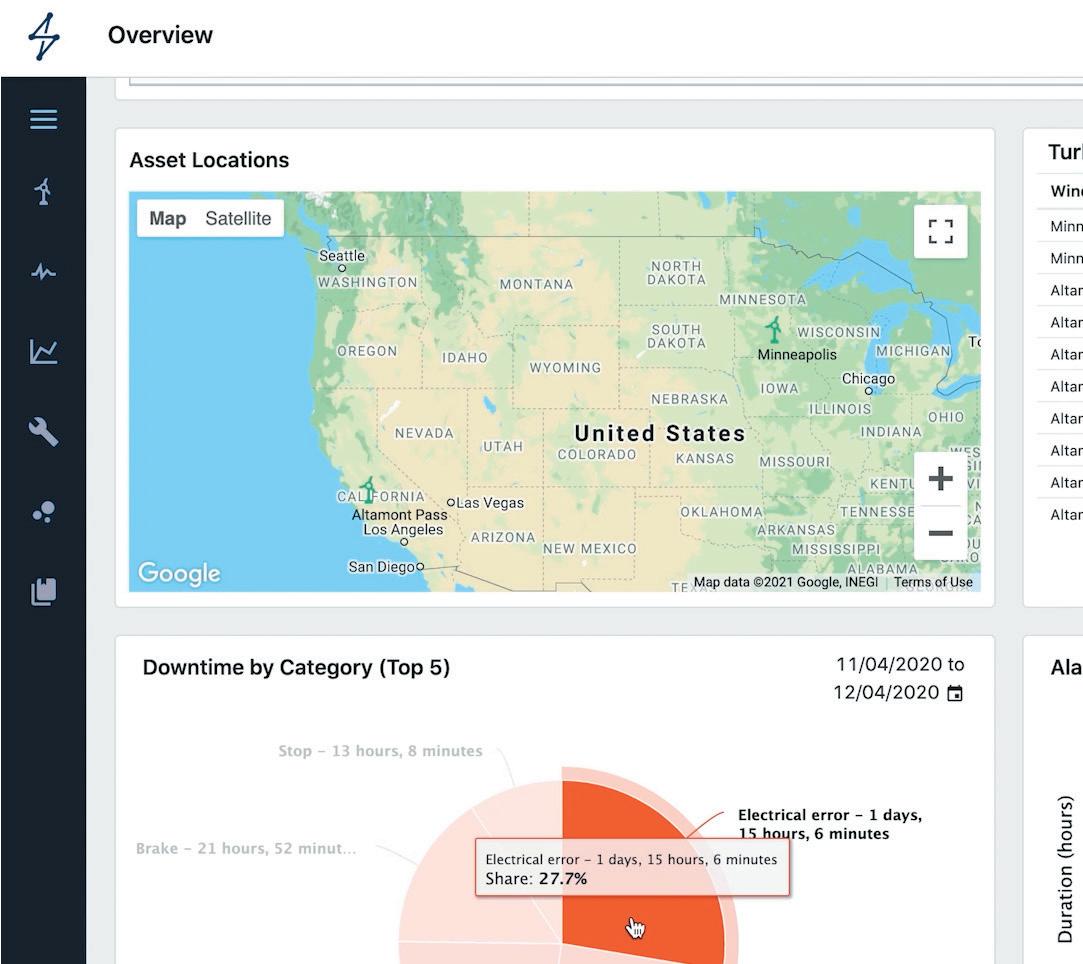Screen dimensions: 1083x964
Task: Open the bubble cluster sidebar icon
Action: pyautogui.click(x=43, y=512)
